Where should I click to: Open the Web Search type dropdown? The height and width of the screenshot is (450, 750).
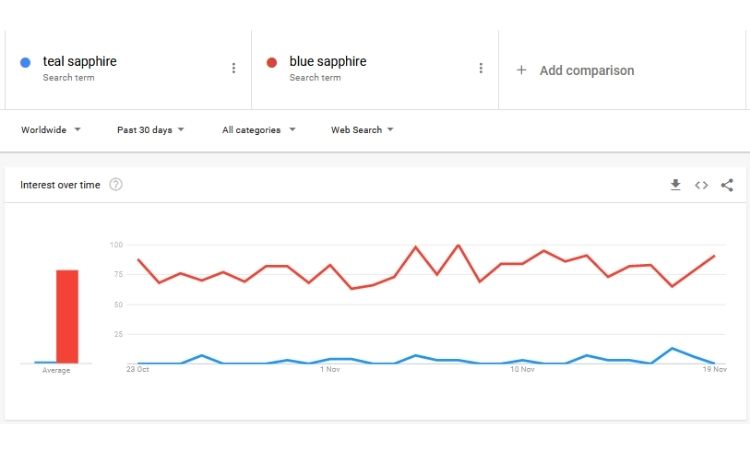click(362, 130)
